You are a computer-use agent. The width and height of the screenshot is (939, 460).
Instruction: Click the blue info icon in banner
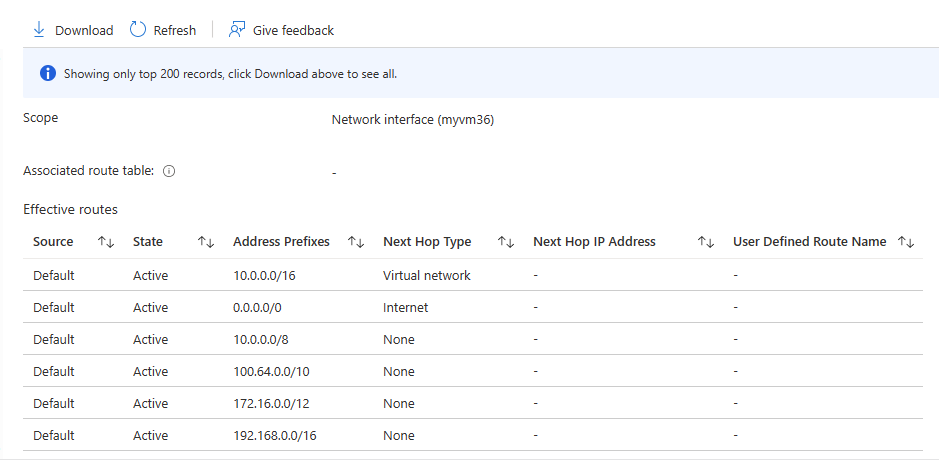pos(47,73)
